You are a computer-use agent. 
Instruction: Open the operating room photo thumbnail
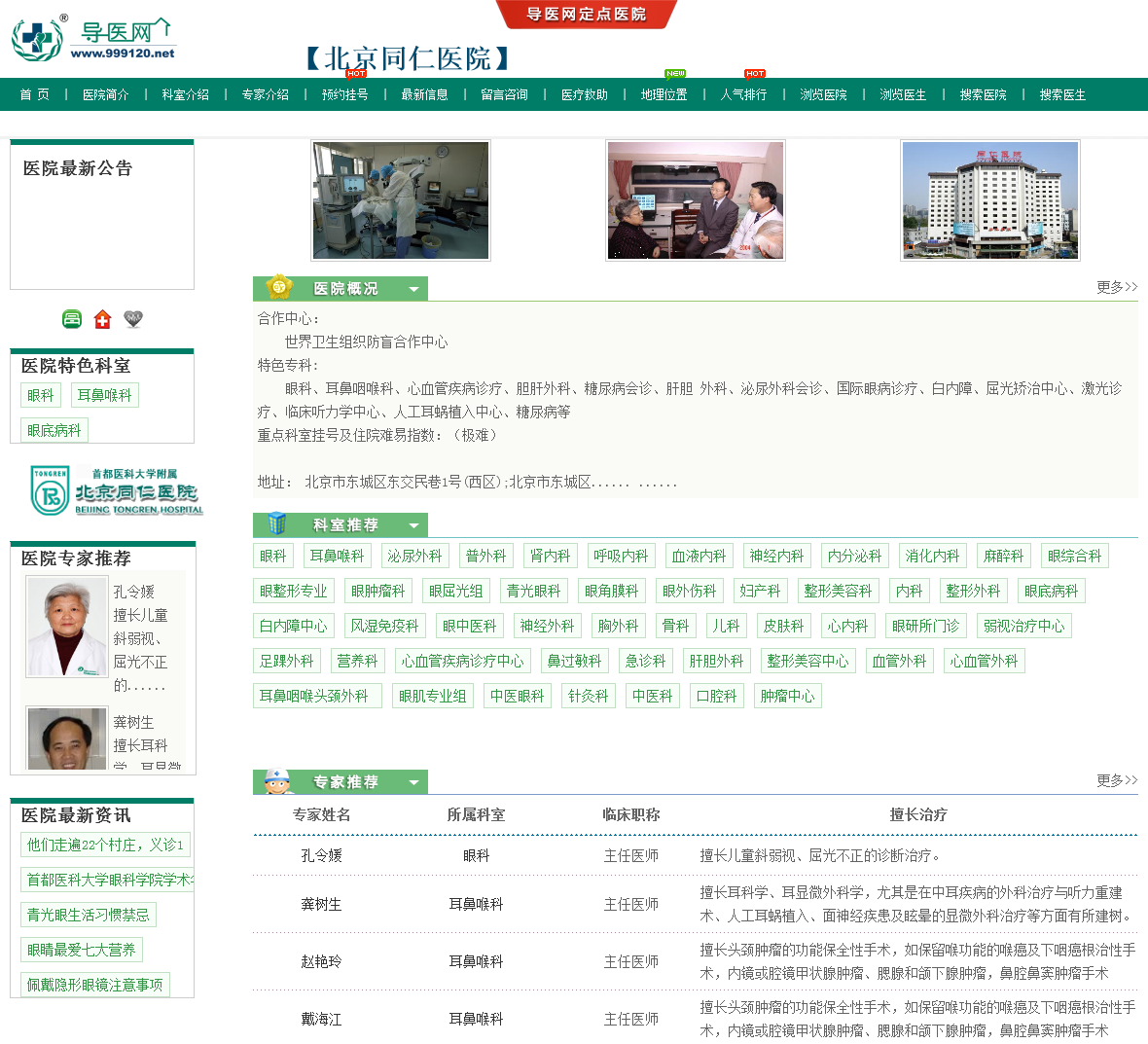tap(401, 199)
